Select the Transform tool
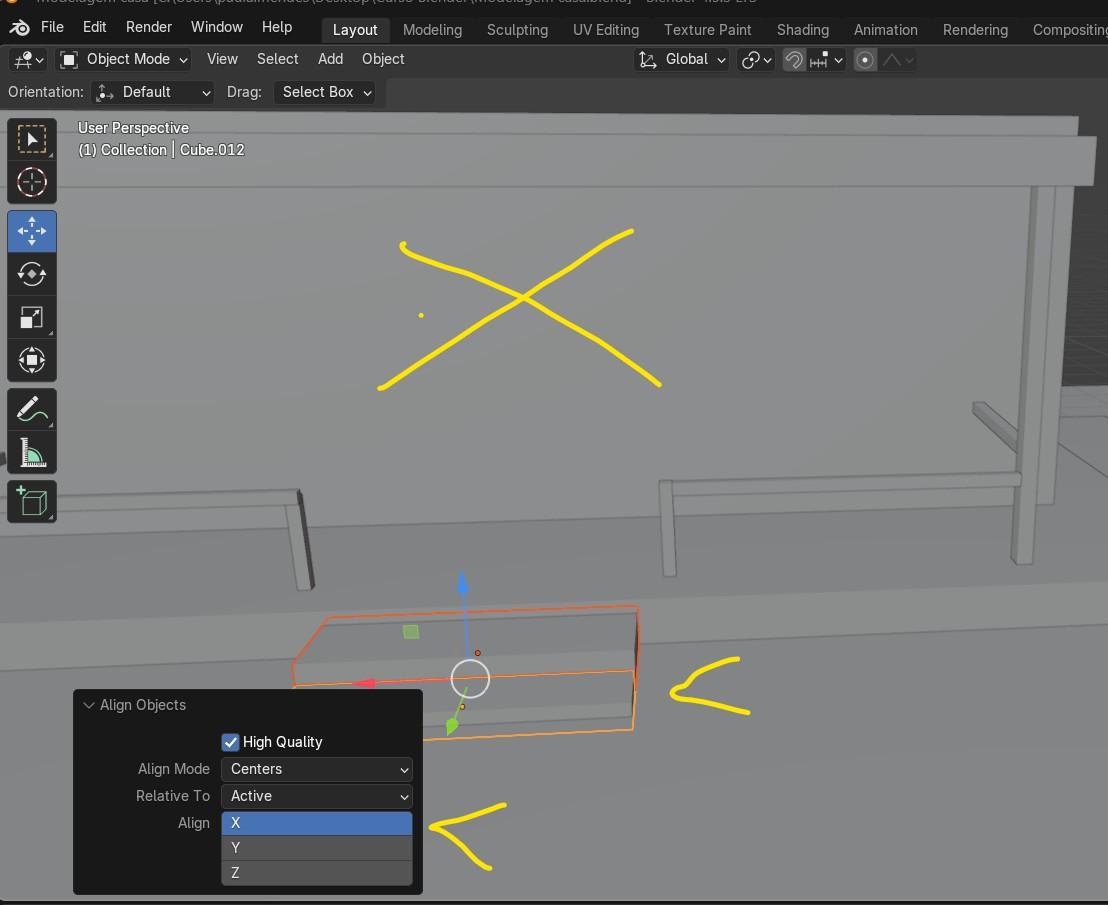Image resolution: width=1108 pixels, height=905 pixels. pos(32,360)
